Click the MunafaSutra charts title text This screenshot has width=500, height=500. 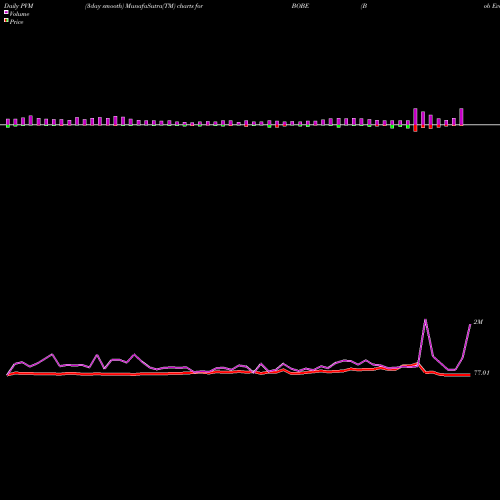click(144, 6)
